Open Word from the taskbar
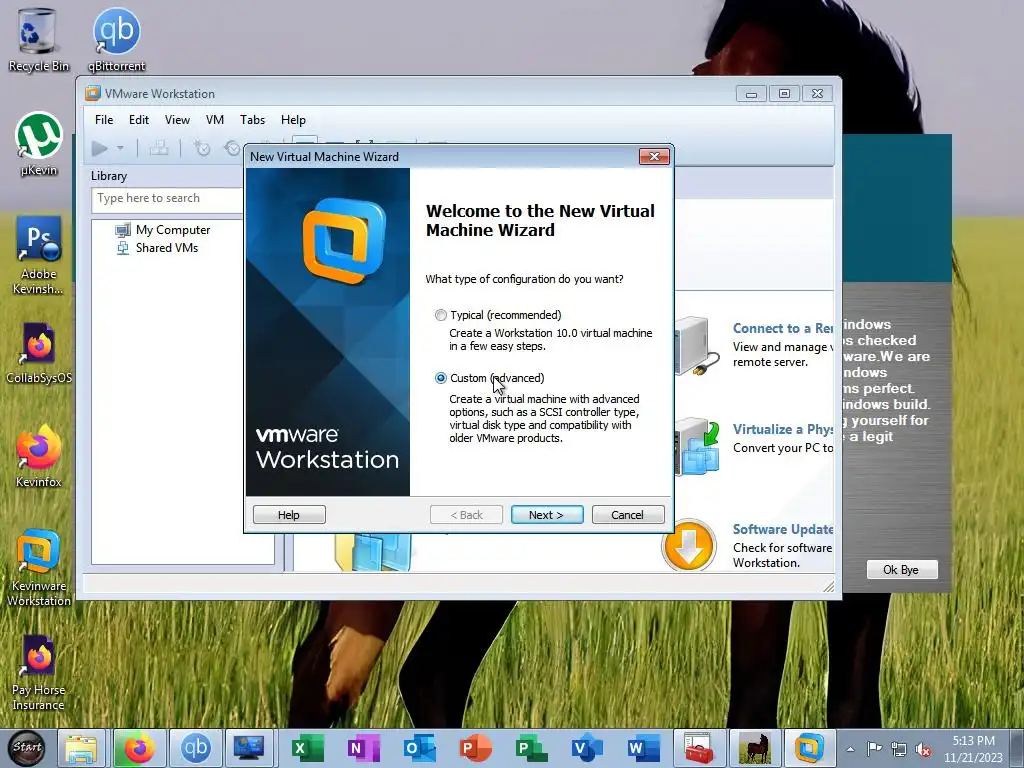Screen dimensions: 1024x768 pyautogui.click(x=643, y=748)
